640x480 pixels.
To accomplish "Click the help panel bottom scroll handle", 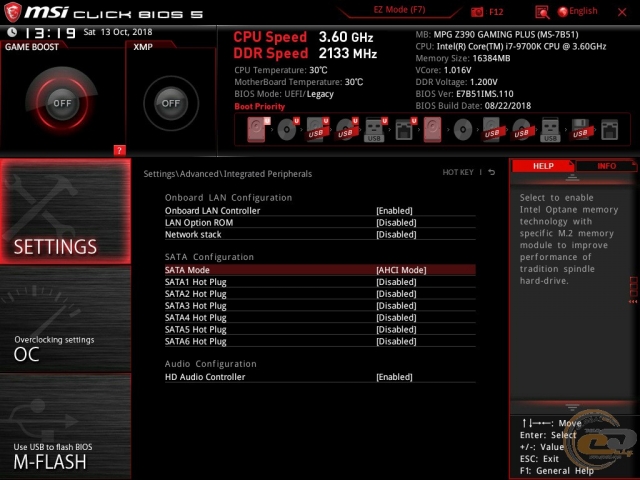I will tap(572, 407).
